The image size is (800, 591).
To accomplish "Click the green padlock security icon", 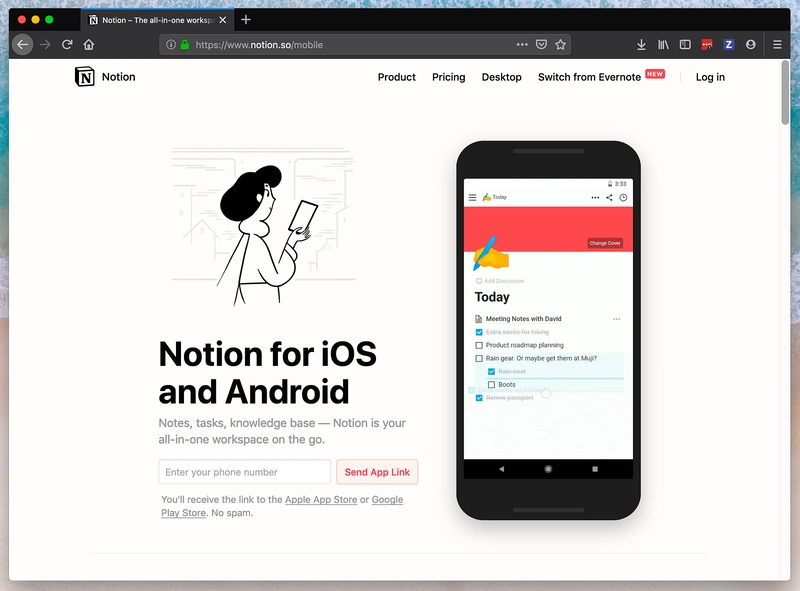I will (x=185, y=45).
